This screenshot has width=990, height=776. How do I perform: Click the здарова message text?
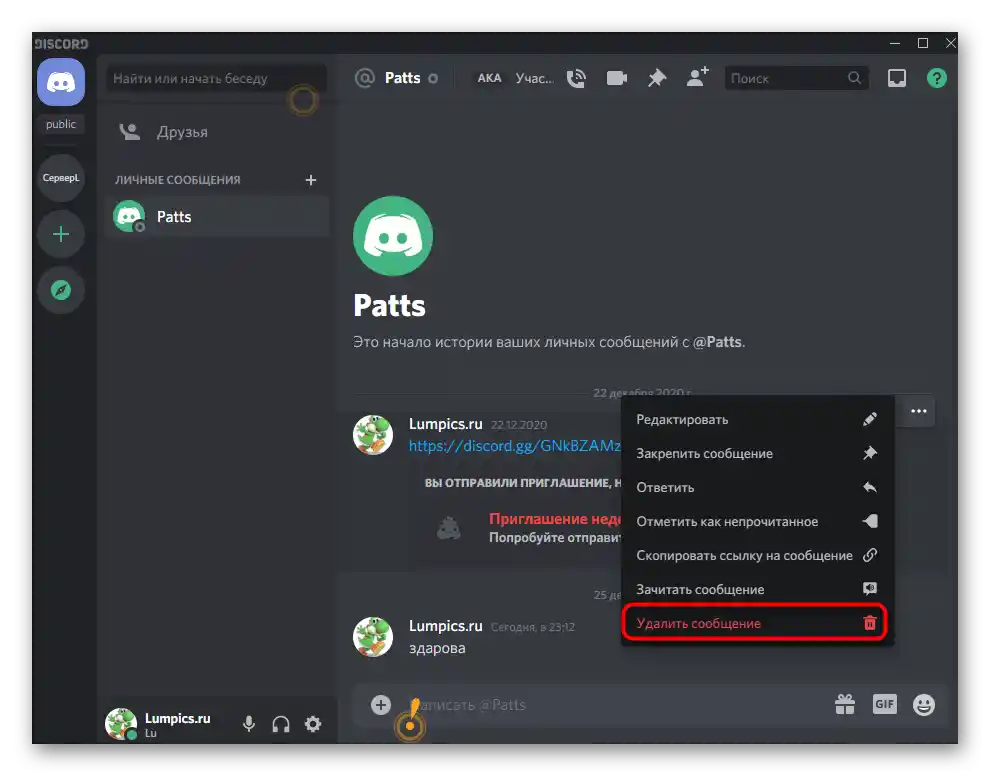coord(437,648)
